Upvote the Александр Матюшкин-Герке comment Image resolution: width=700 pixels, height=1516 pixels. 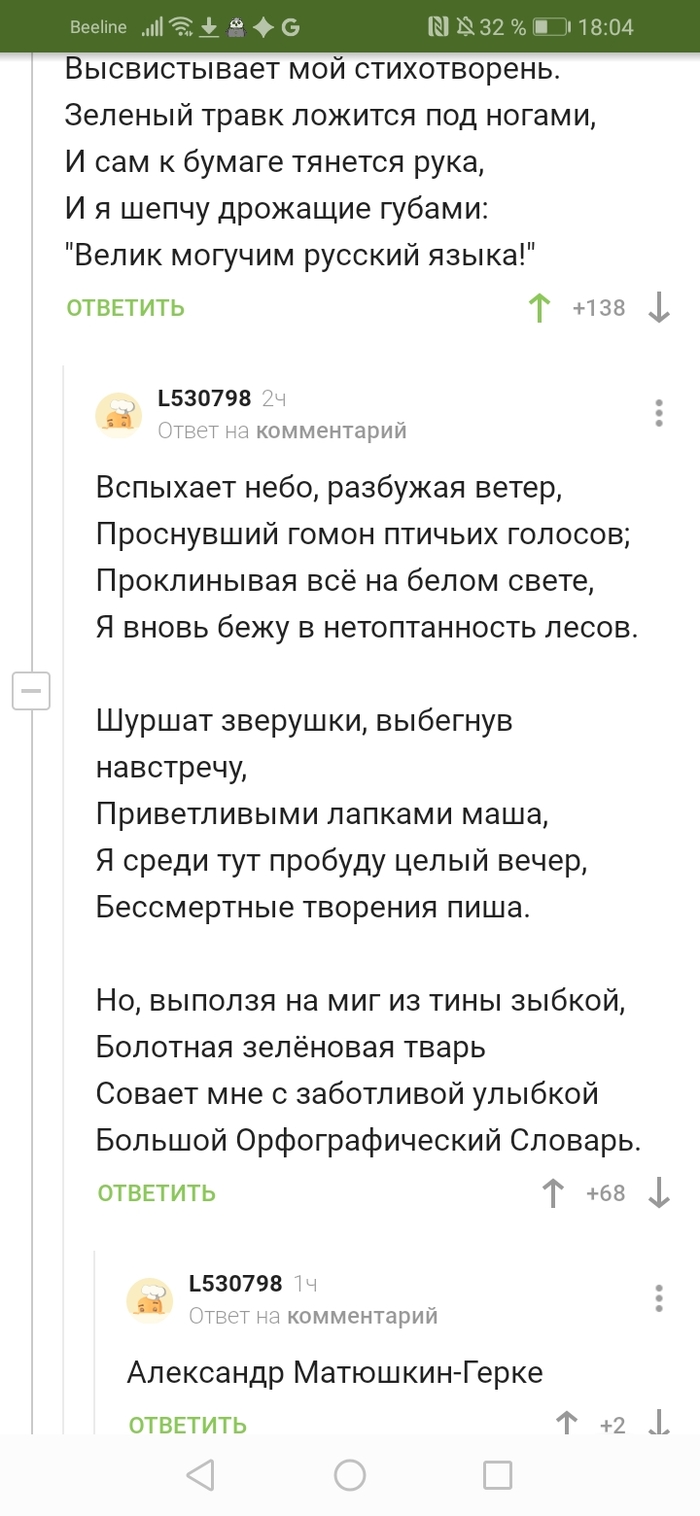point(567,1423)
